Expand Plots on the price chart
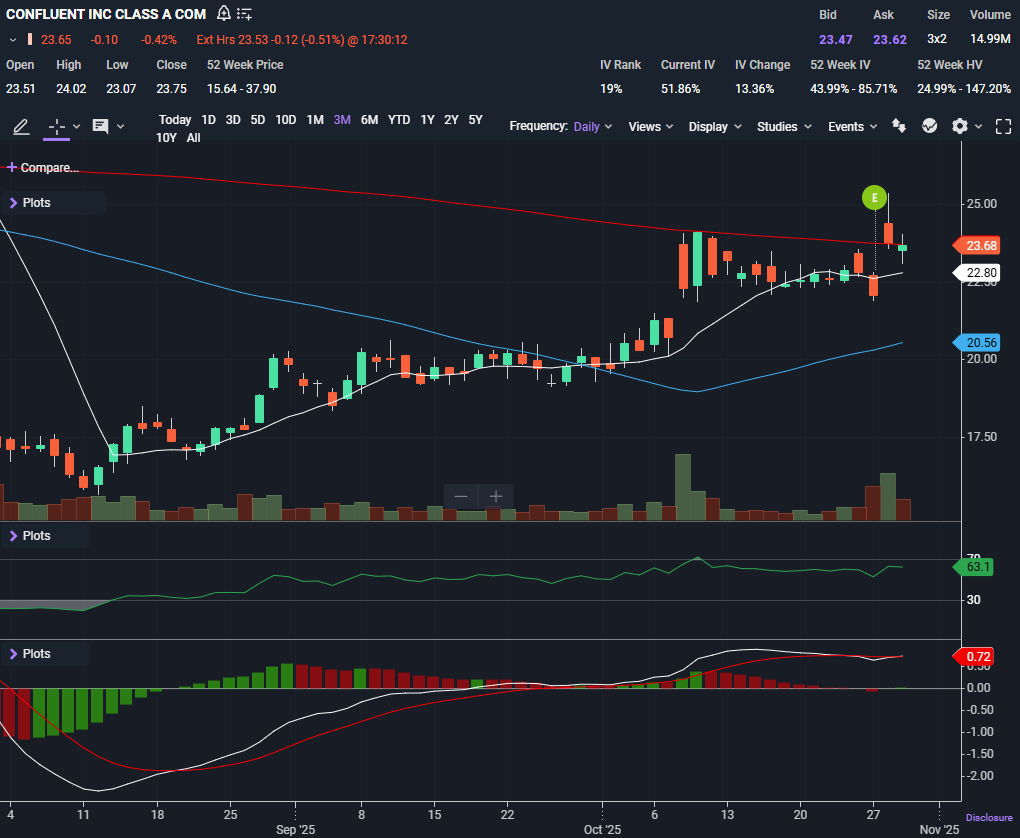This screenshot has height=838, width=1020. [30, 202]
